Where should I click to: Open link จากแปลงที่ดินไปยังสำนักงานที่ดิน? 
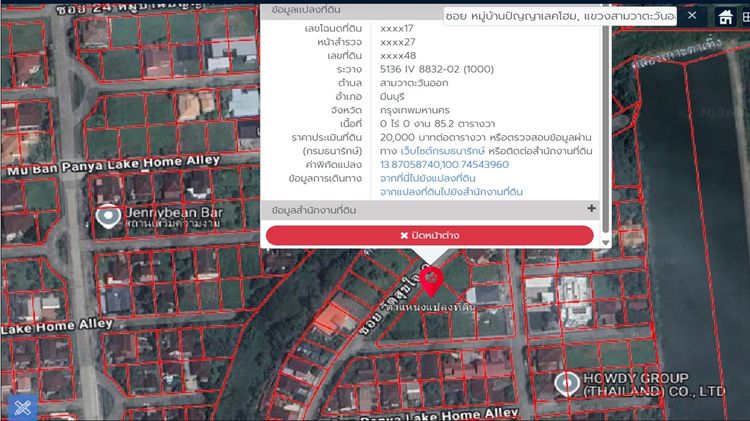[x=452, y=192]
